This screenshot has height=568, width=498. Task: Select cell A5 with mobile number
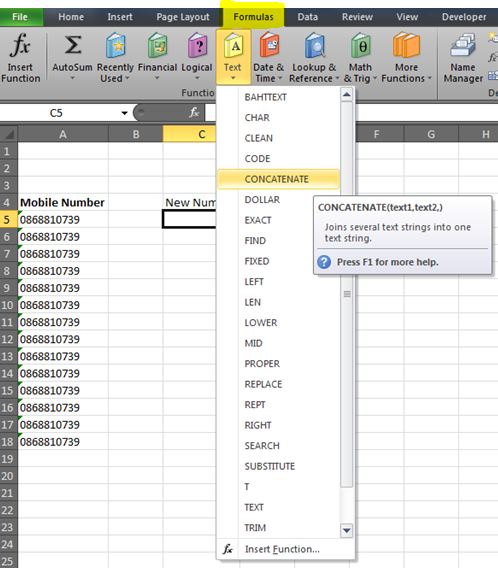point(63,220)
